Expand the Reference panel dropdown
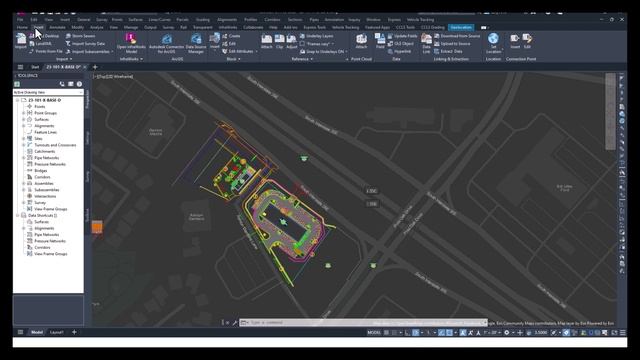 [302, 59]
